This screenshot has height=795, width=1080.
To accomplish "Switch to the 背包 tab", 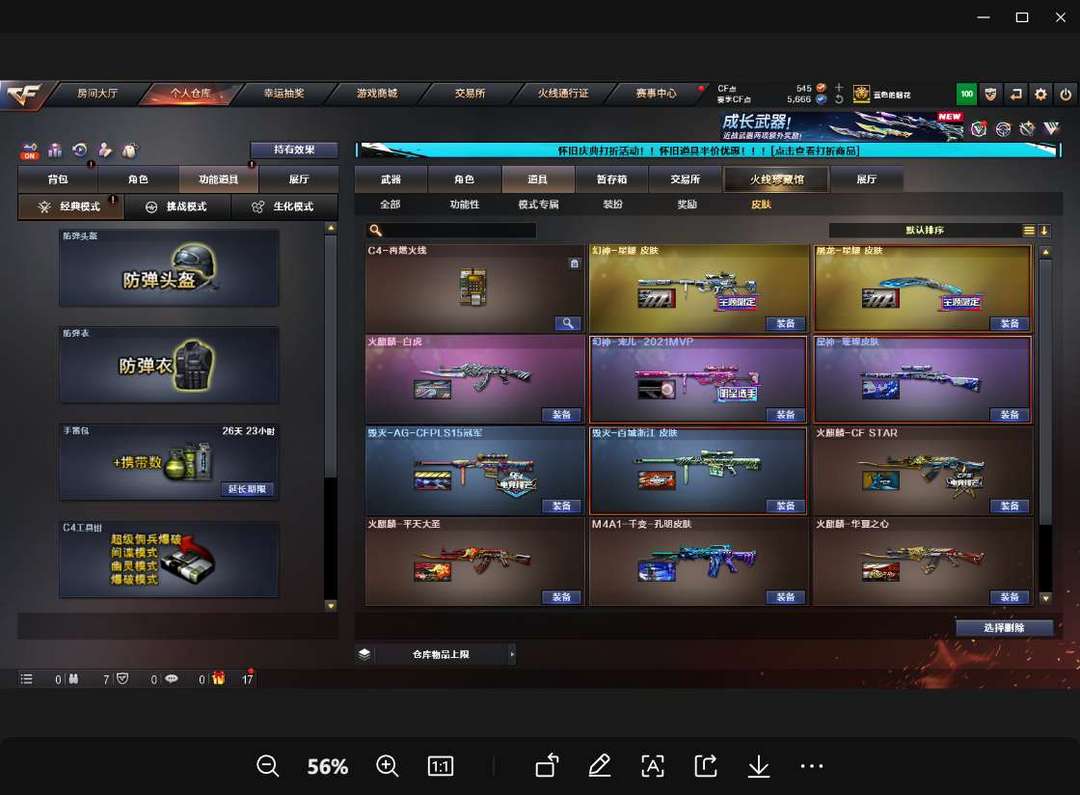I will tap(58, 180).
